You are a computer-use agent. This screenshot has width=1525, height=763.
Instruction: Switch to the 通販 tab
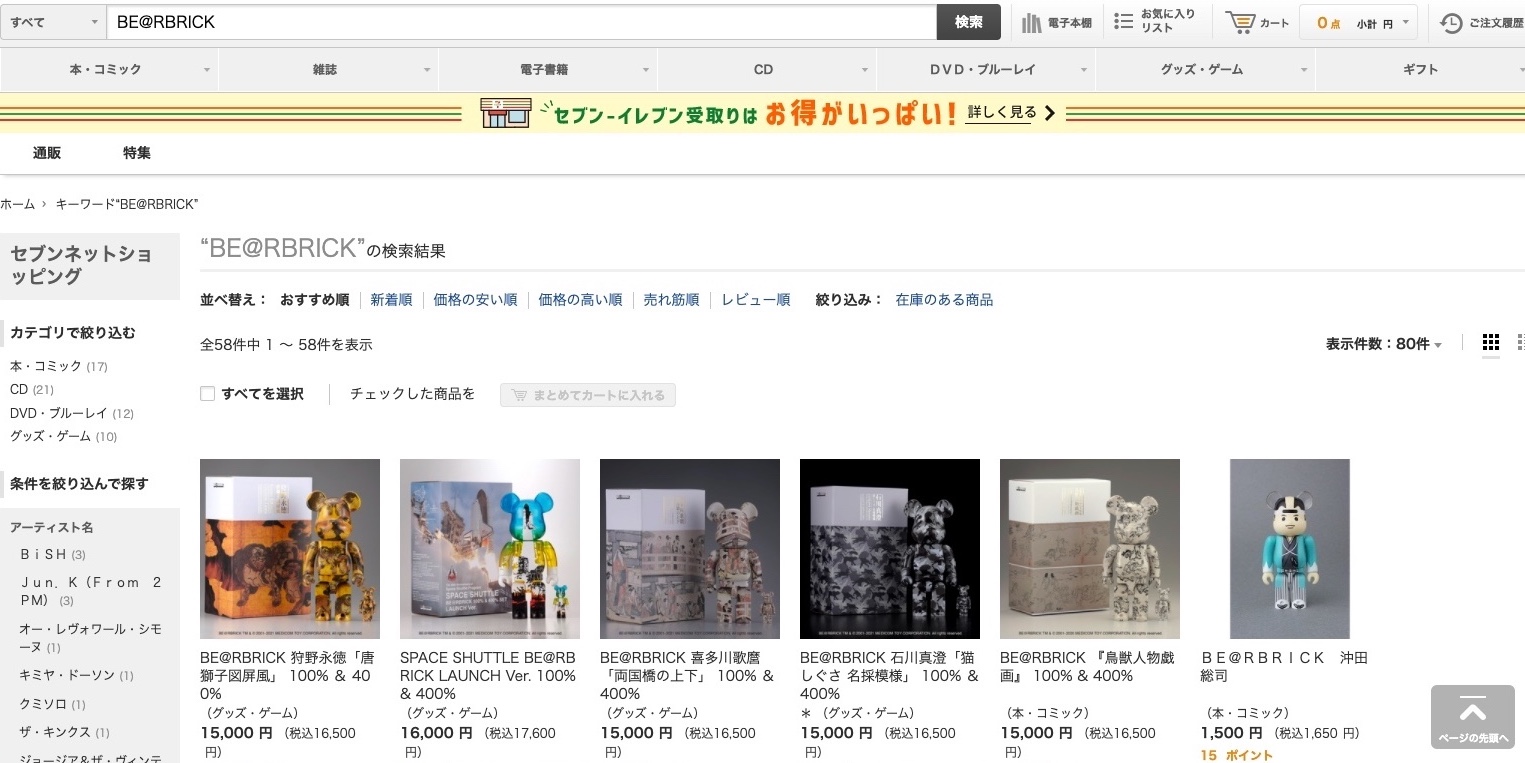[x=47, y=153]
